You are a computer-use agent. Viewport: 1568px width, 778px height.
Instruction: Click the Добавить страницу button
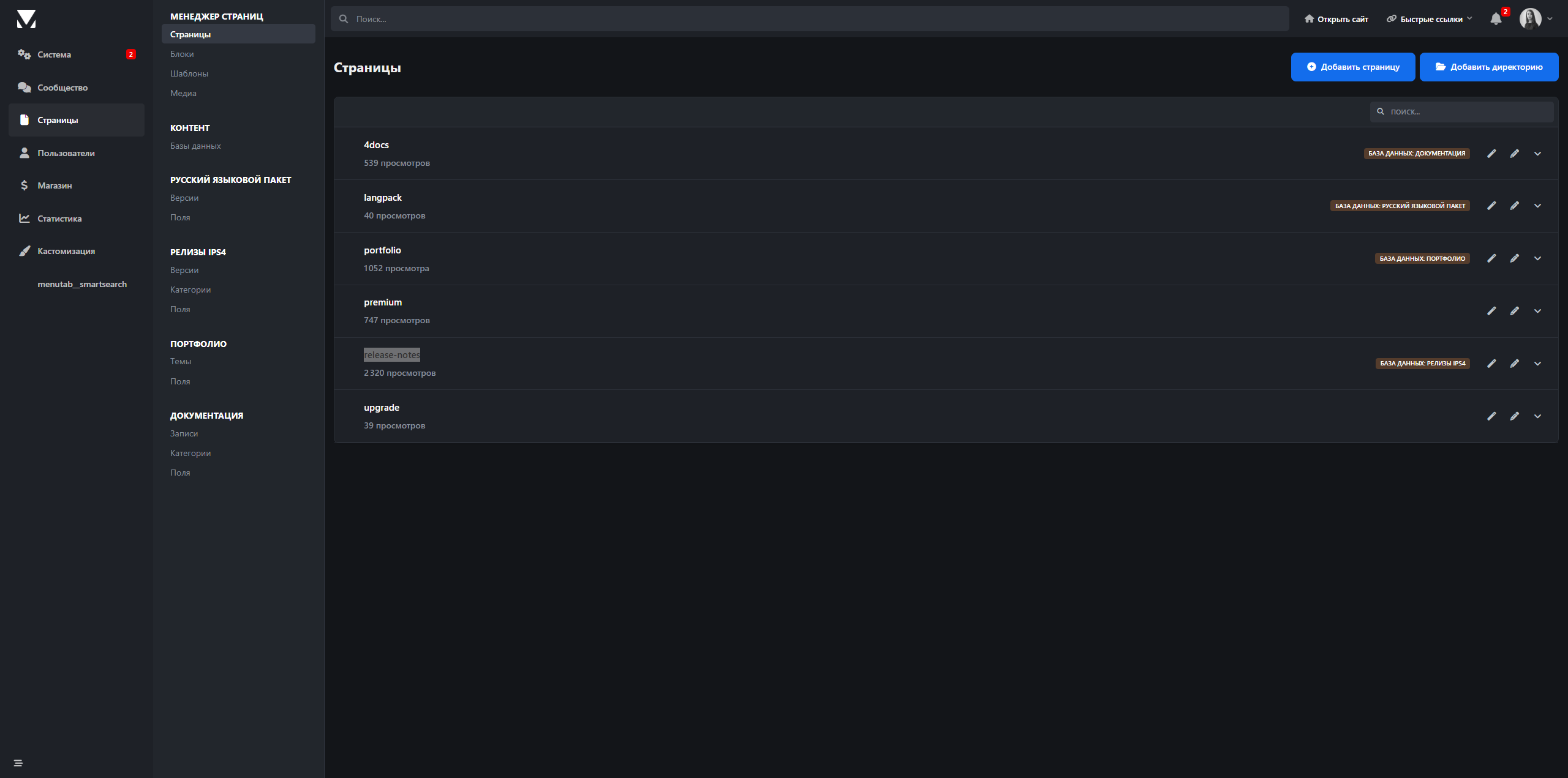1352,67
